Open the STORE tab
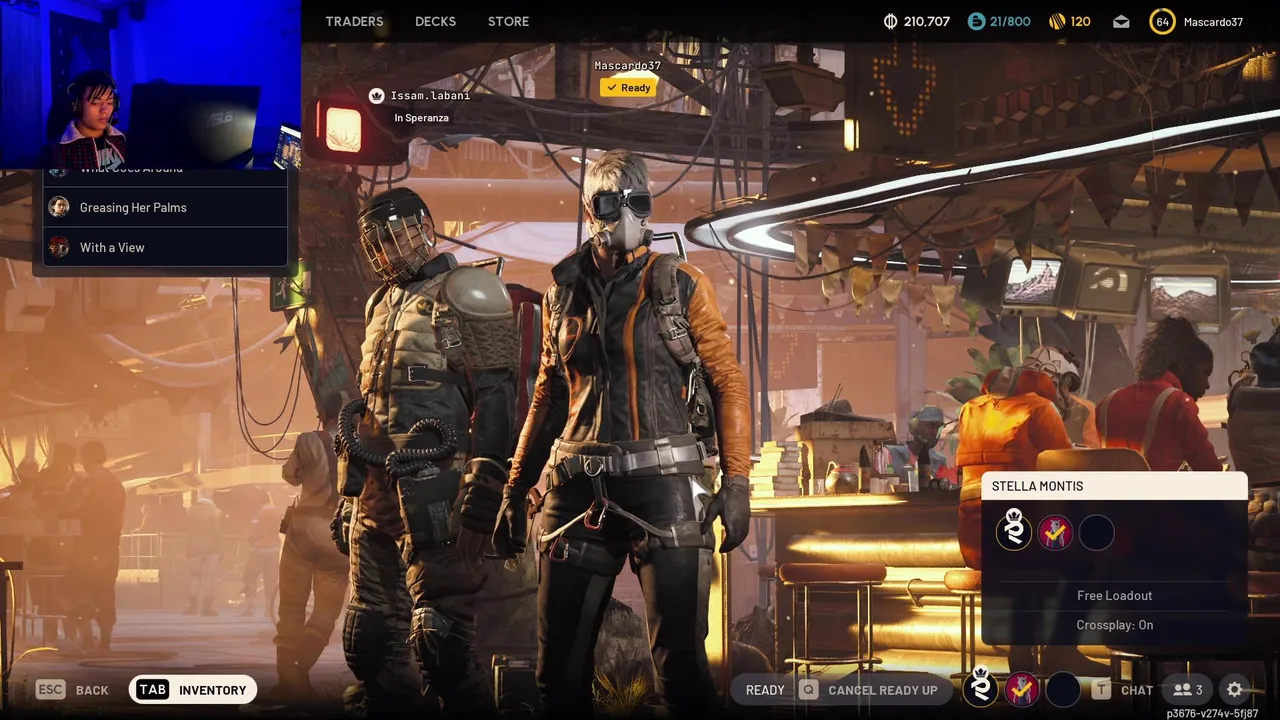 (508, 21)
